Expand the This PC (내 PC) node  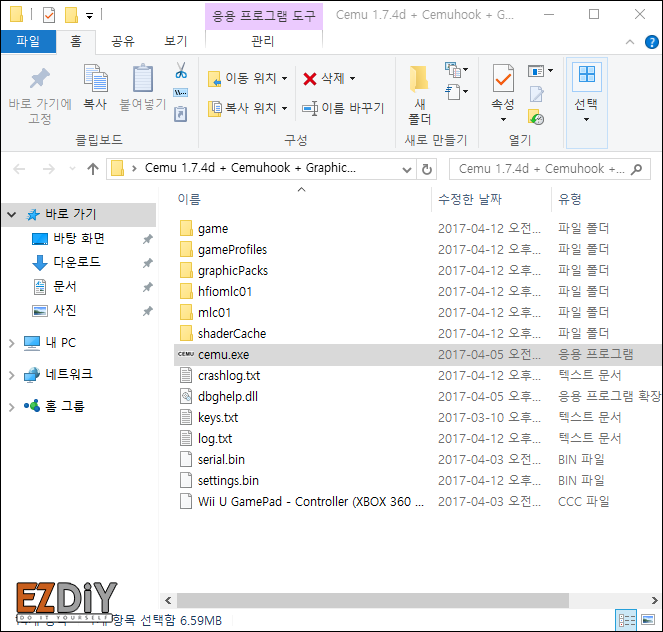coord(12,343)
